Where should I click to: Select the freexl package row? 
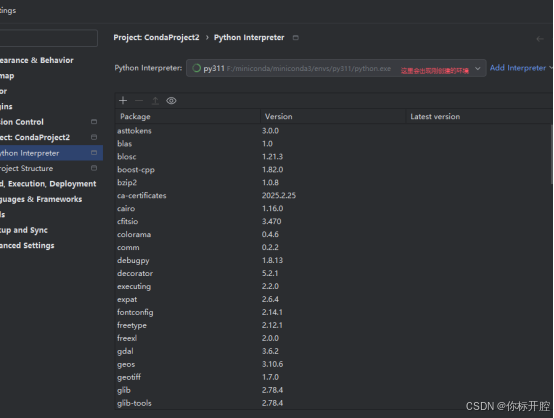(333, 338)
